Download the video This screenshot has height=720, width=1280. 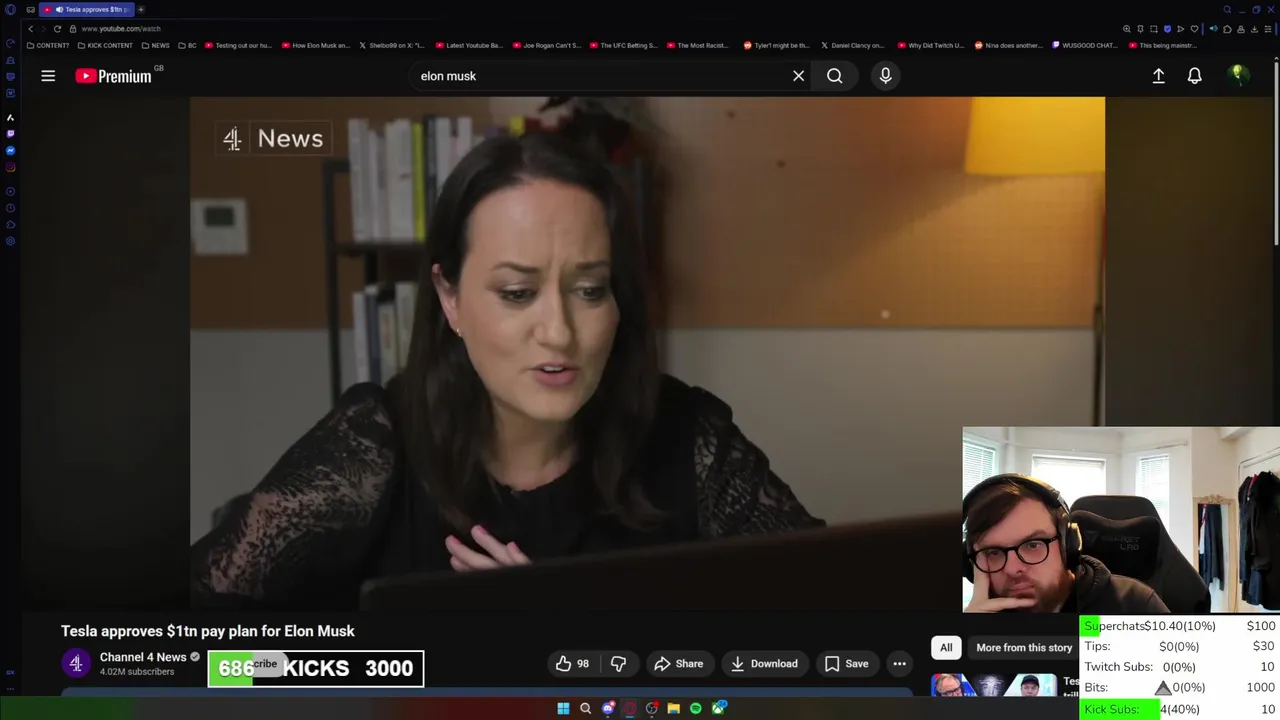tap(764, 664)
